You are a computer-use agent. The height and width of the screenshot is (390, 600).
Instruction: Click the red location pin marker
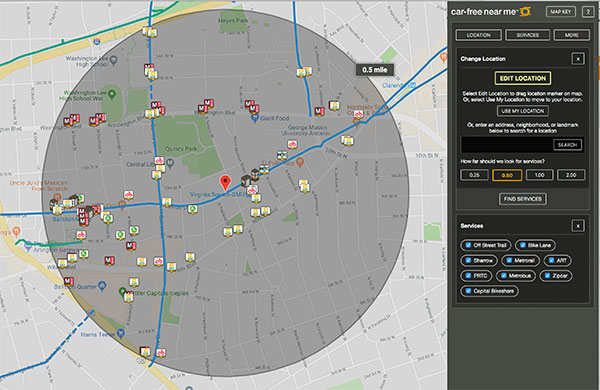tap(226, 183)
